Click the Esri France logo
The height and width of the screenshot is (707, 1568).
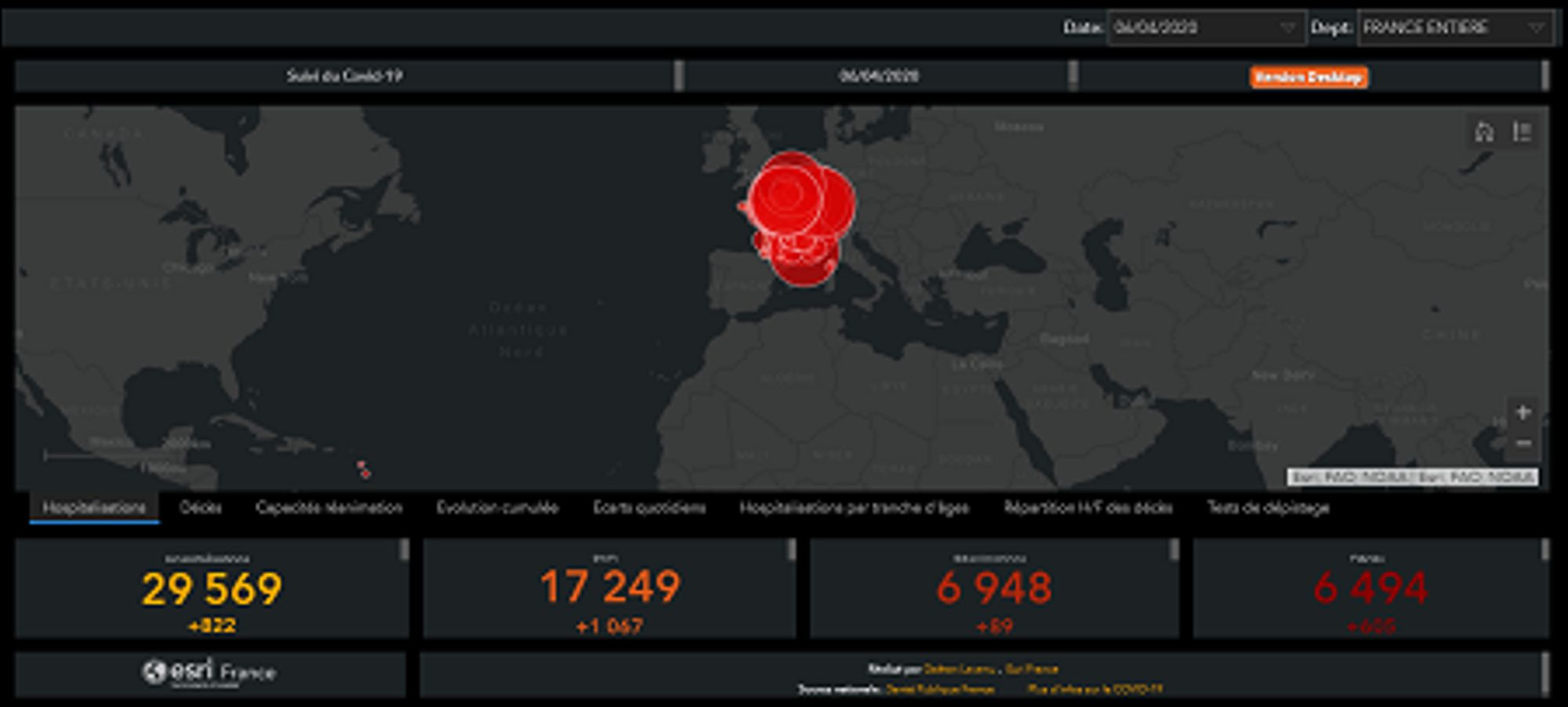click(x=209, y=673)
